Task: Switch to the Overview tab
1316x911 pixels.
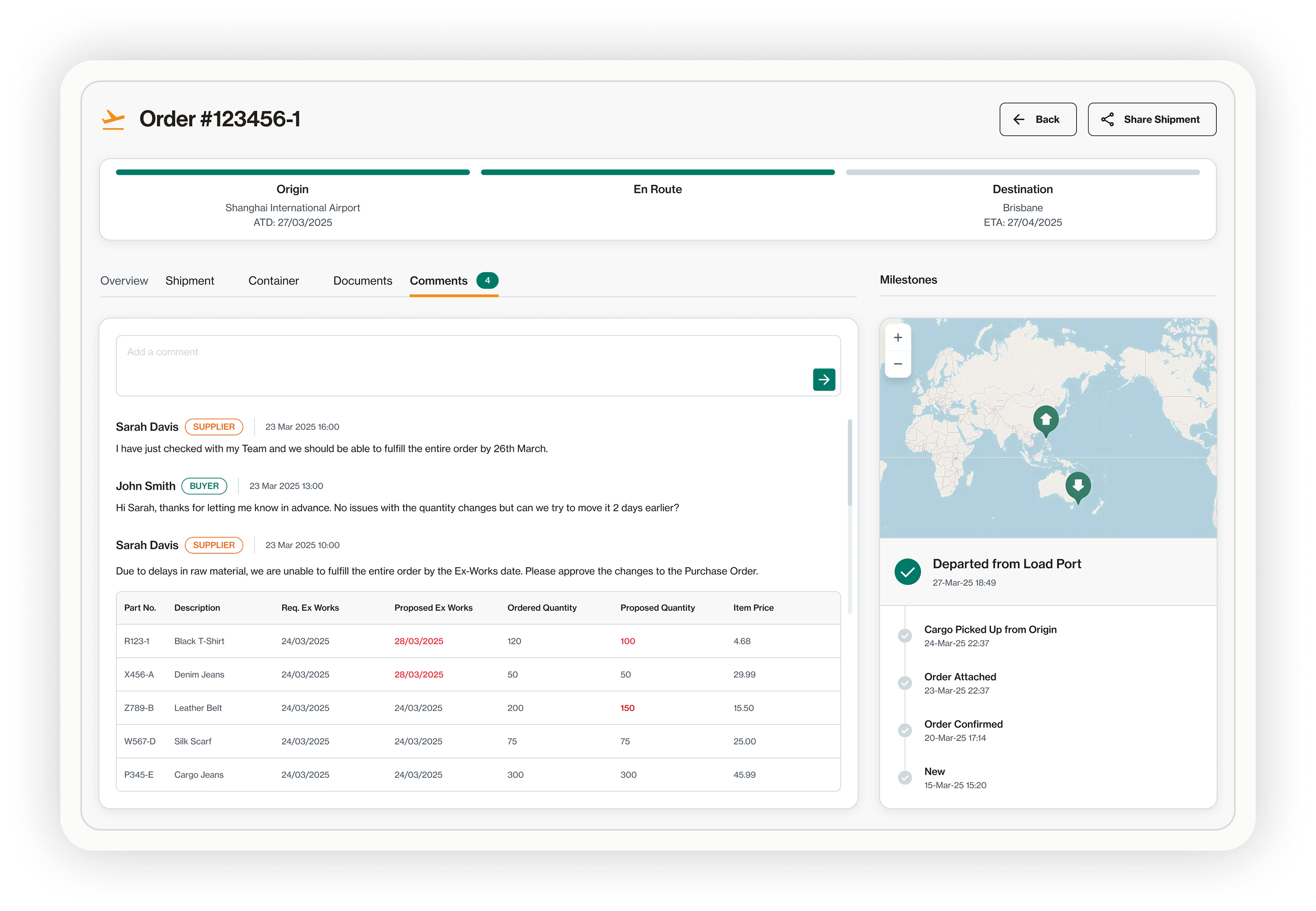Action: pos(124,281)
